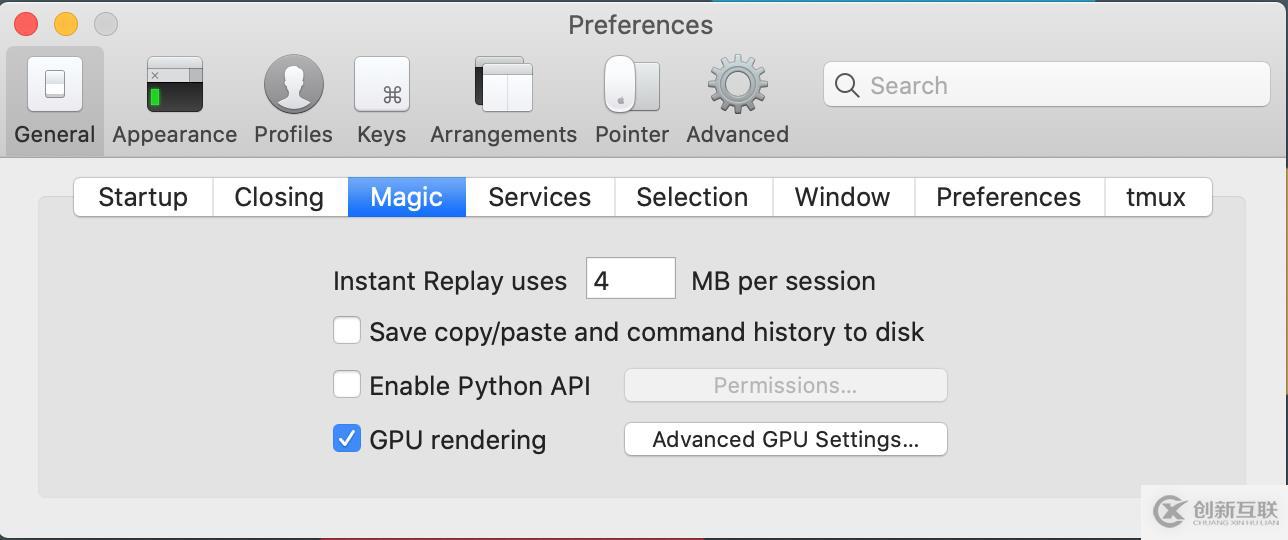Go to the Window tab

coord(842,197)
